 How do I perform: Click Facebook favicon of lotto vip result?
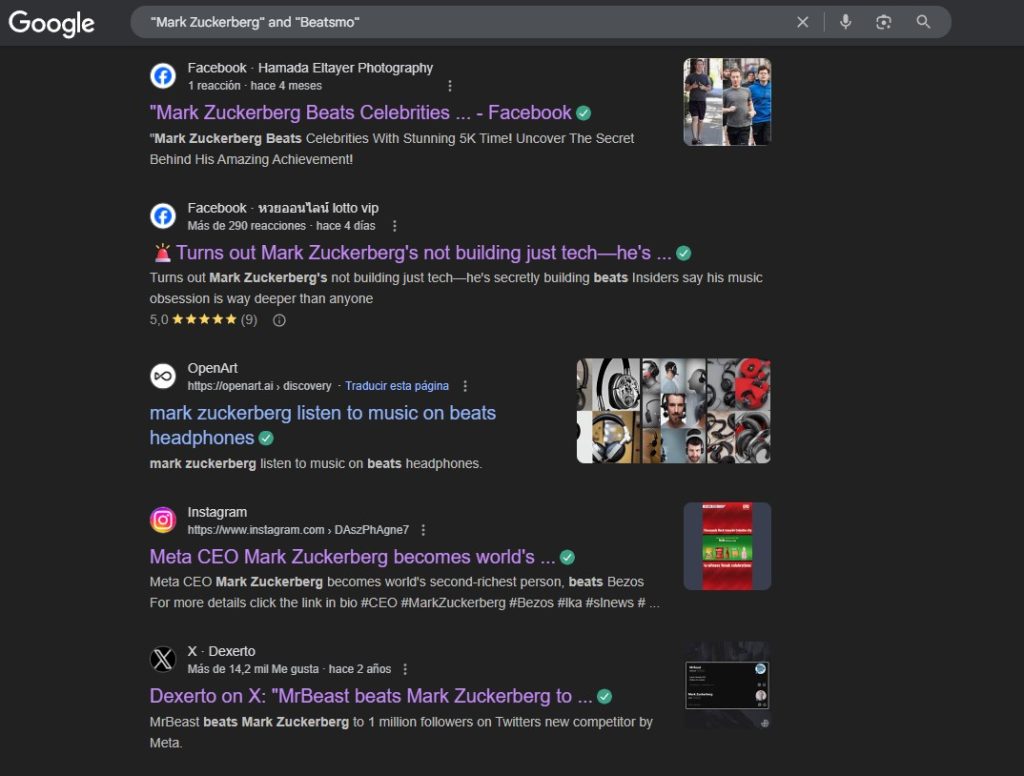click(163, 216)
